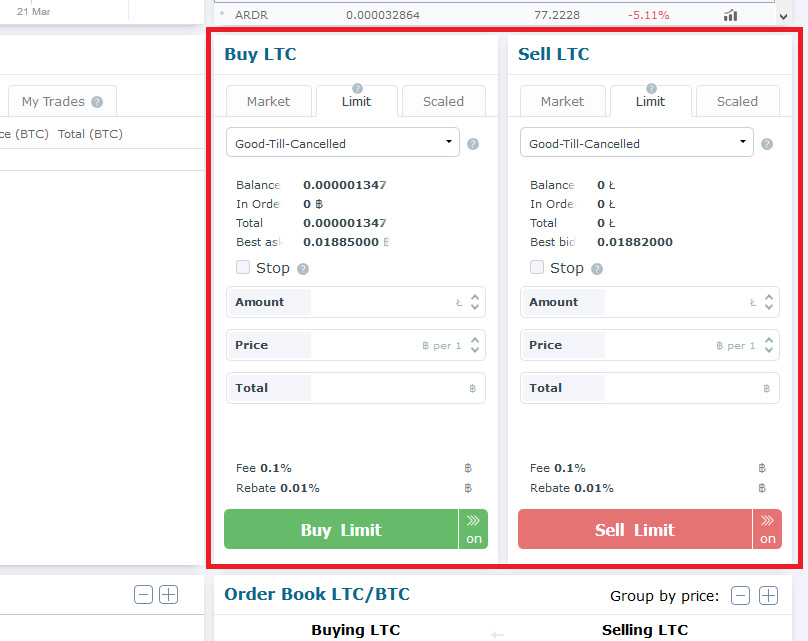Click the red Sell Limit button
Viewport: 808px width, 641px height.
635,529
